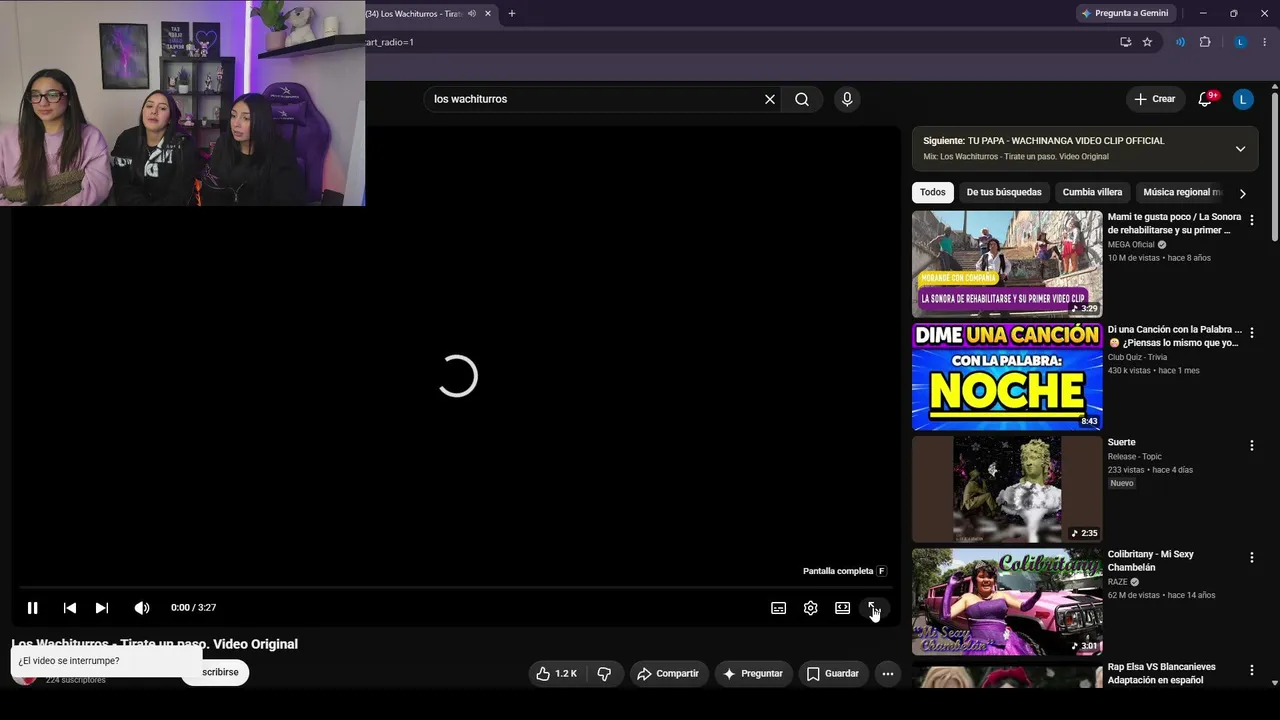Open more actions menu beside Guardar

pyautogui.click(x=887, y=674)
